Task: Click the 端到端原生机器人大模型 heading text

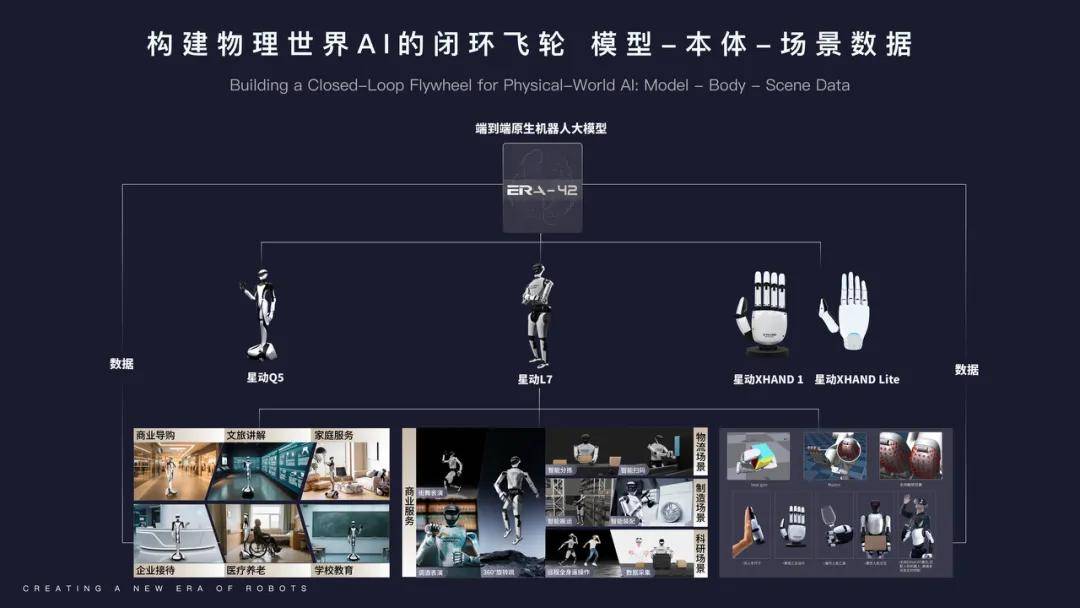Action: 541,128
